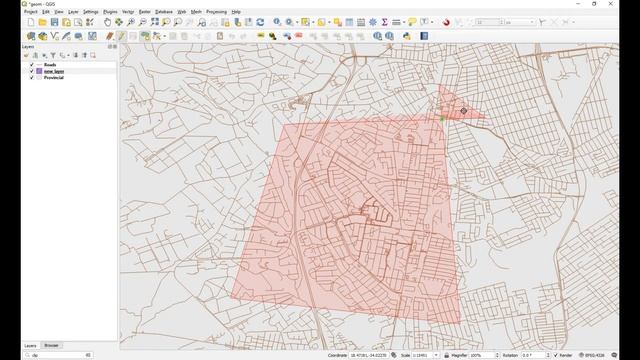
Task: Toggle visibility of the Roads layer
Action: pyautogui.click(x=32, y=64)
